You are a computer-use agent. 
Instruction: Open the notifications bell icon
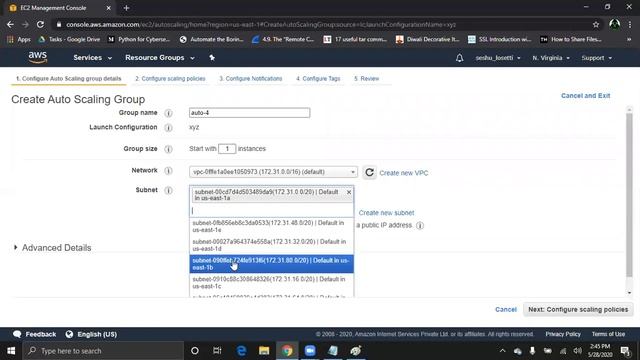459,58
